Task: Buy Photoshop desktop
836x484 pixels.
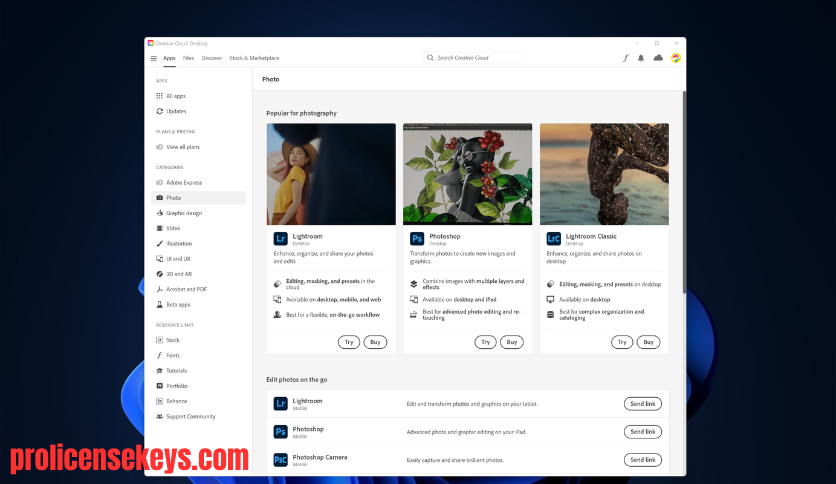Action: click(x=512, y=342)
